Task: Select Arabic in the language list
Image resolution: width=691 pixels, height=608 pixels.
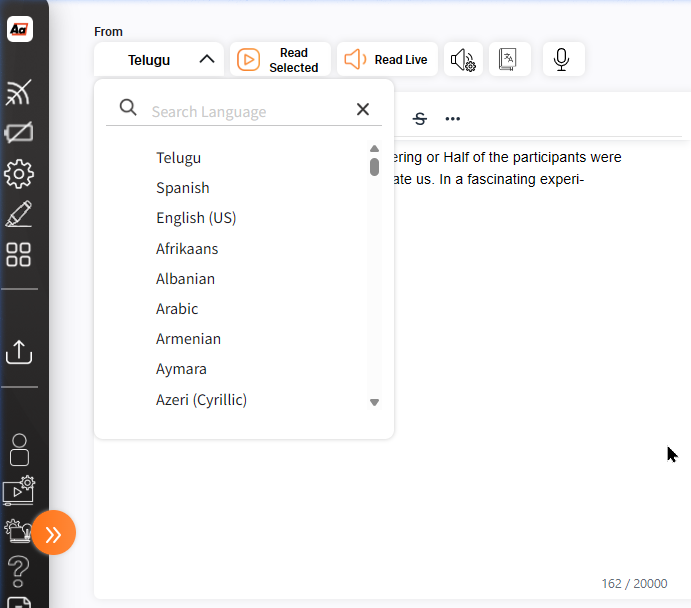Action: pos(177,309)
